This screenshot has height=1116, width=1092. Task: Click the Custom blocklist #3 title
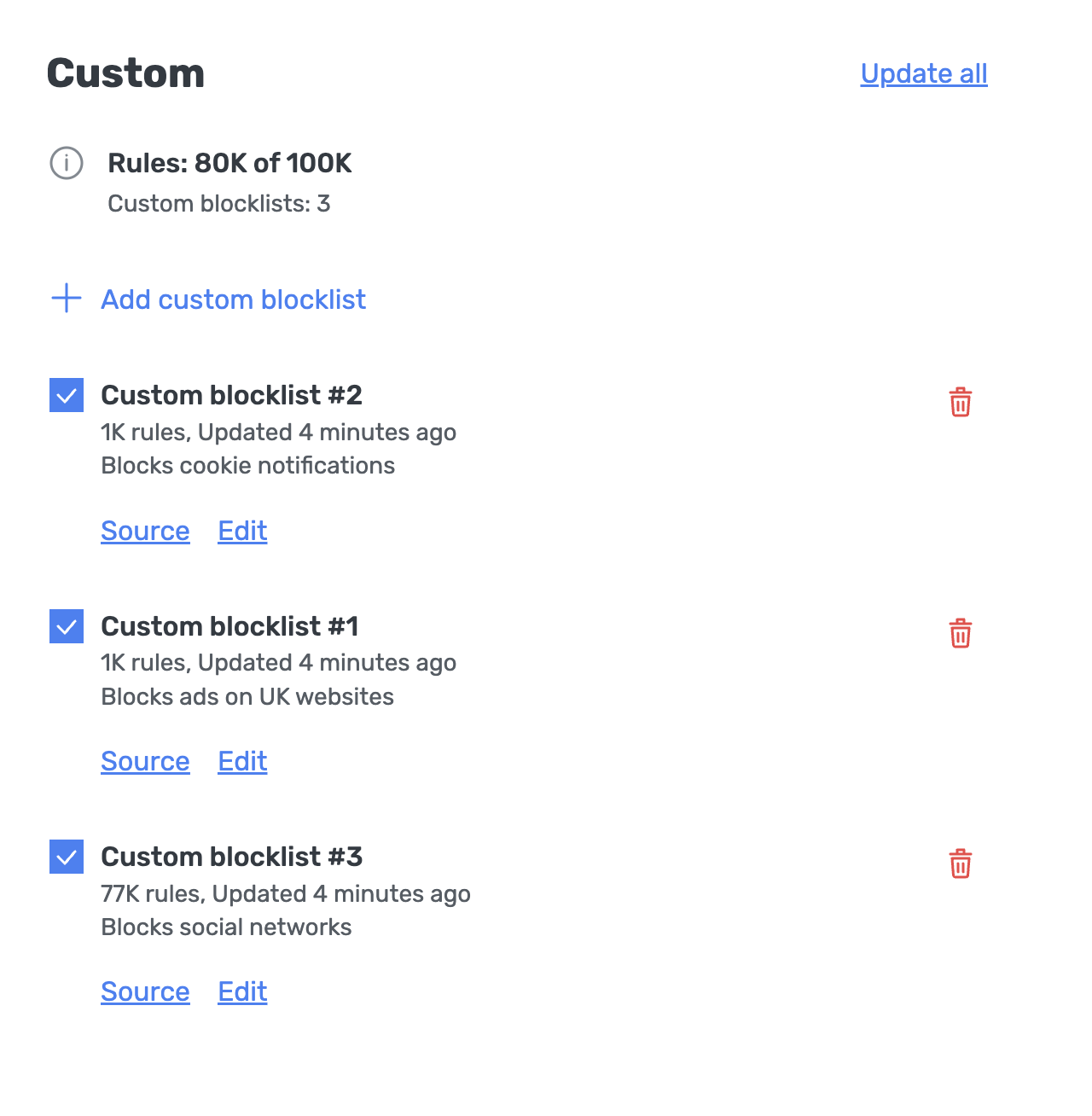coord(232,857)
